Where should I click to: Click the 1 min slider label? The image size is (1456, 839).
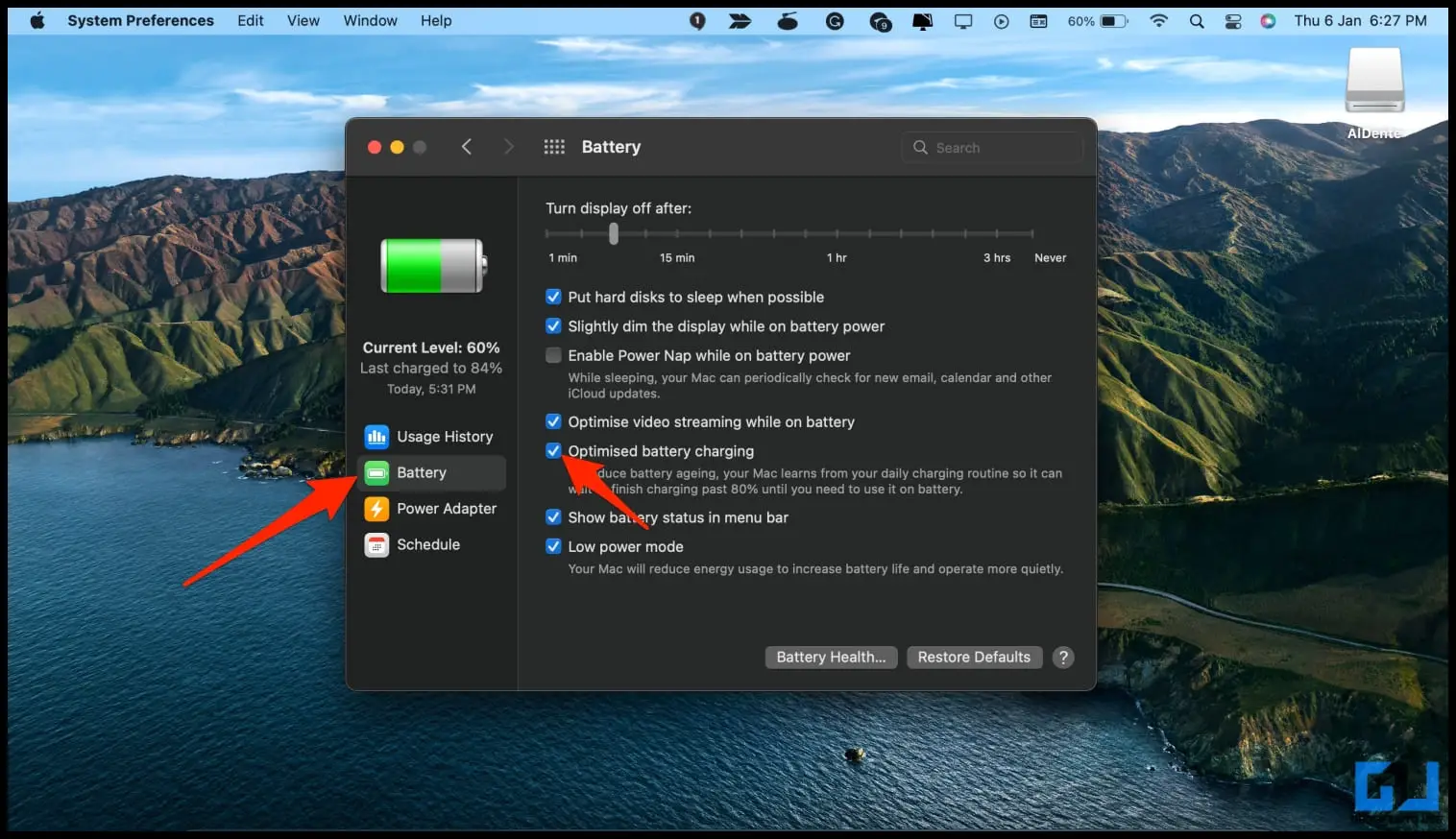(563, 257)
